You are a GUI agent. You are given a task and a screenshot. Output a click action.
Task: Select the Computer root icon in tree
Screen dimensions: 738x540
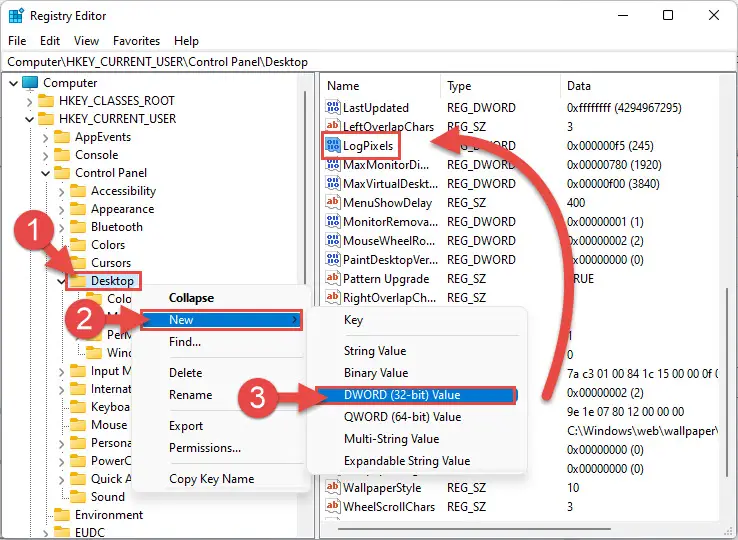pyautogui.click(x=30, y=83)
